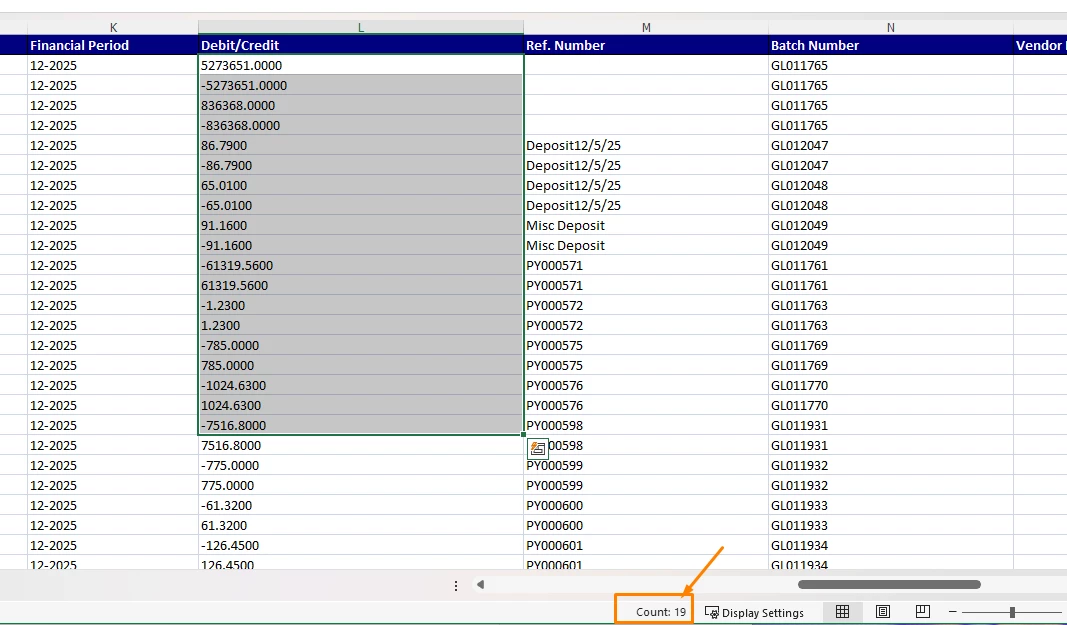This screenshot has height=625, width=1067.
Task: Open Display Settings in status bar
Action: [754, 613]
